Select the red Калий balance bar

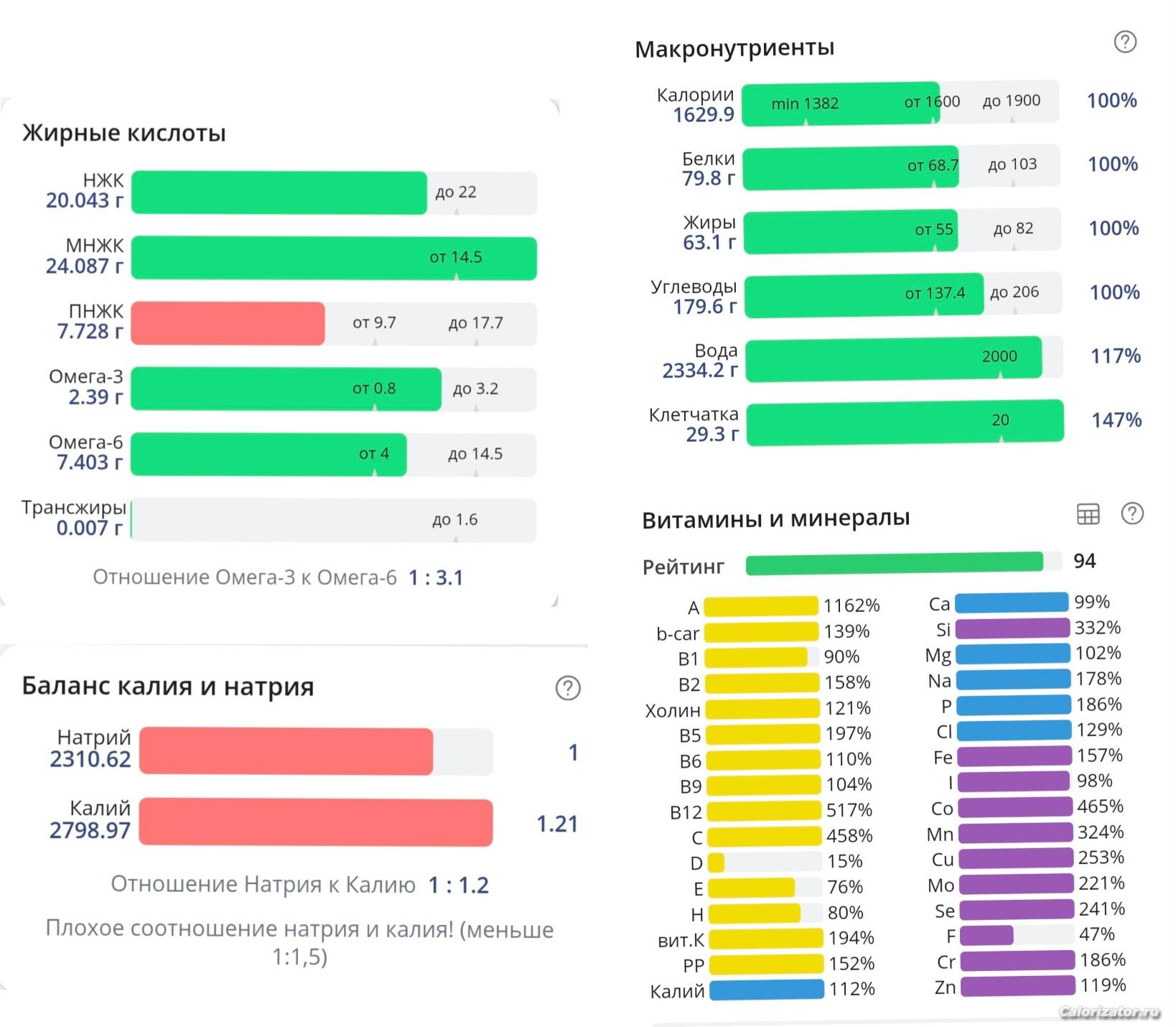(316, 822)
